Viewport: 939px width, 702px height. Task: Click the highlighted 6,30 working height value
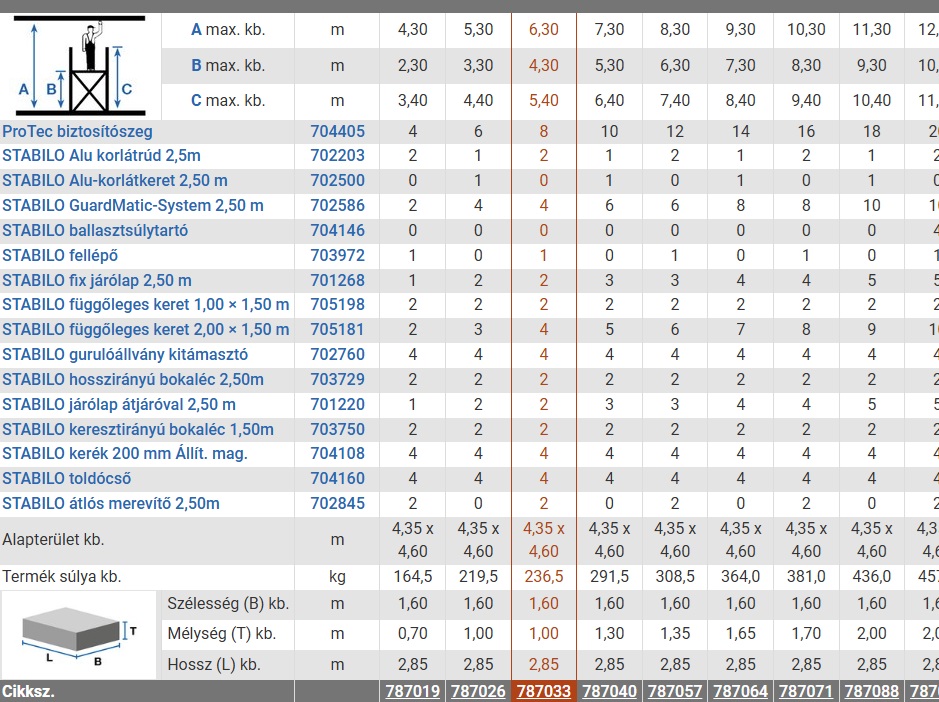click(544, 29)
